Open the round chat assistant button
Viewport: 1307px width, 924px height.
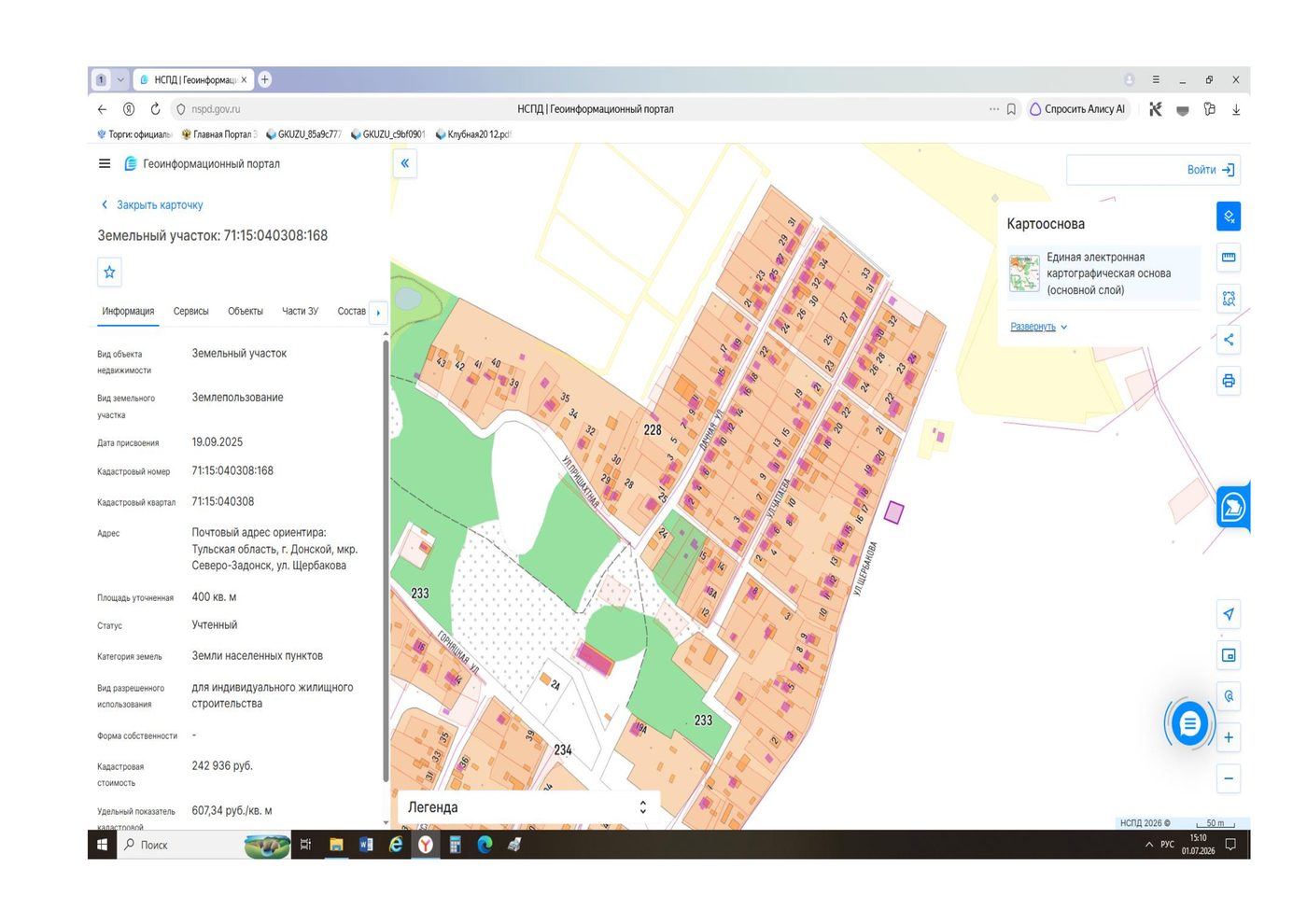click(x=1189, y=723)
